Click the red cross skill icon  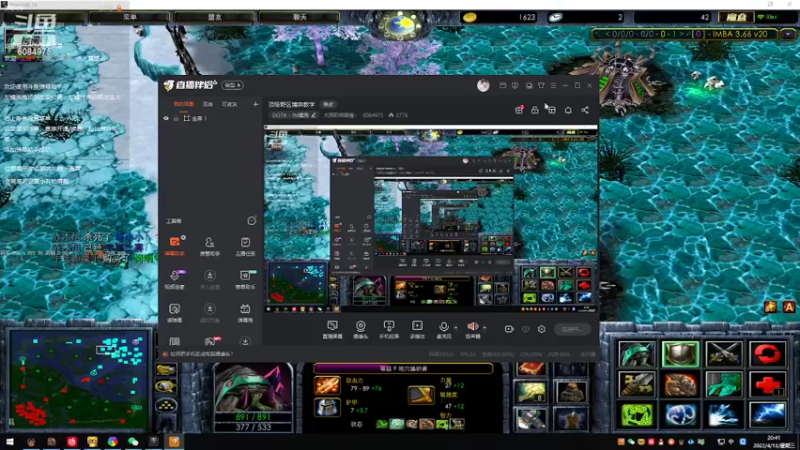point(767,384)
